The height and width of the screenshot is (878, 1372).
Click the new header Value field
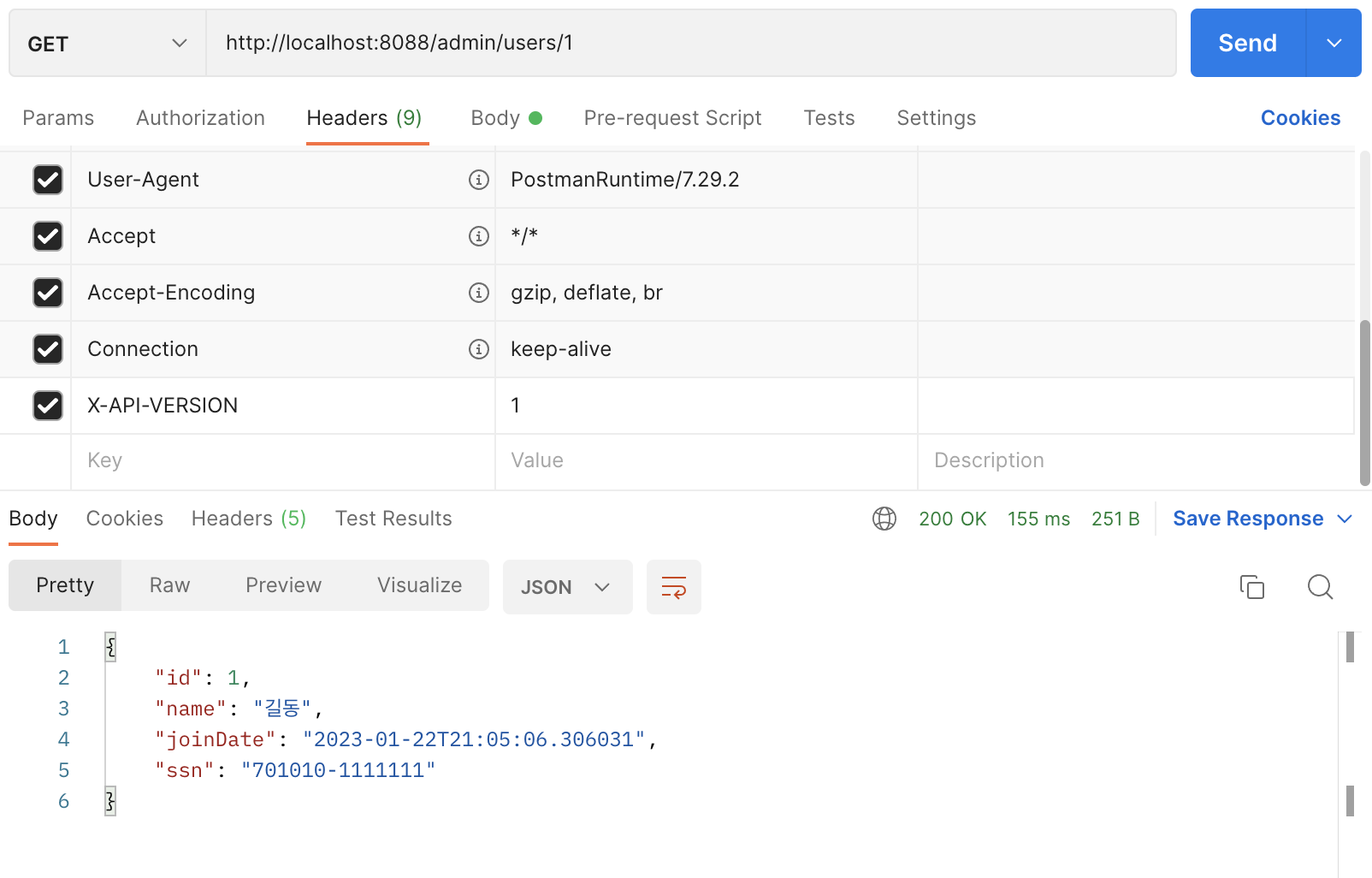pyautogui.click(x=707, y=460)
